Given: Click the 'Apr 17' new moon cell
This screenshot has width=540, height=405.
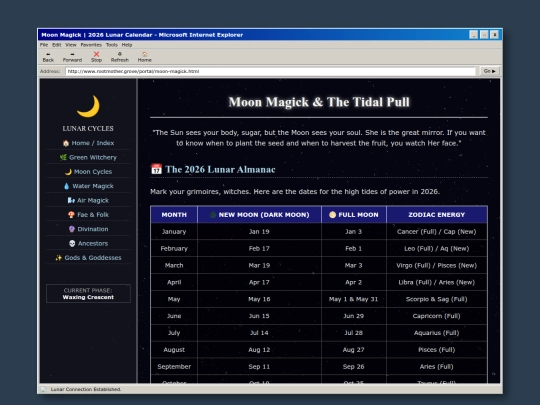Looking at the screenshot, I should tap(259, 282).
